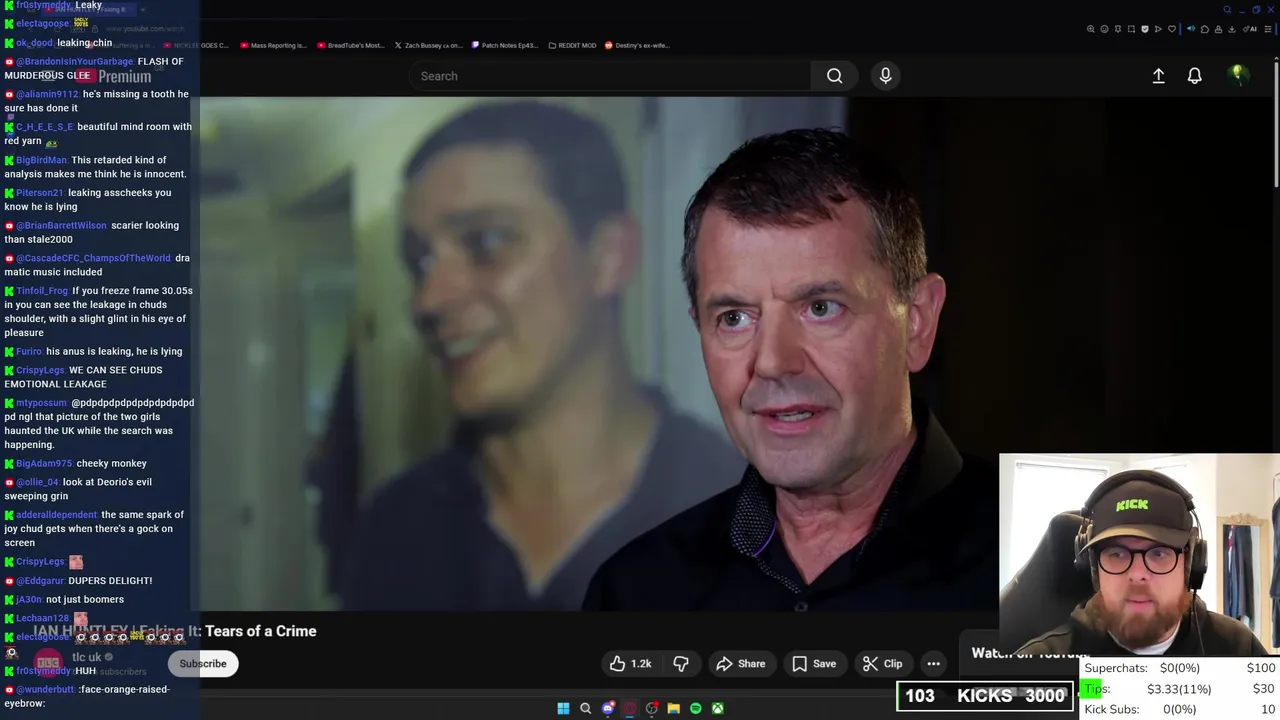Click chat message 'not just boomers'
The height and width of the screenshot is (720, 1280).
tap(85, 600)
